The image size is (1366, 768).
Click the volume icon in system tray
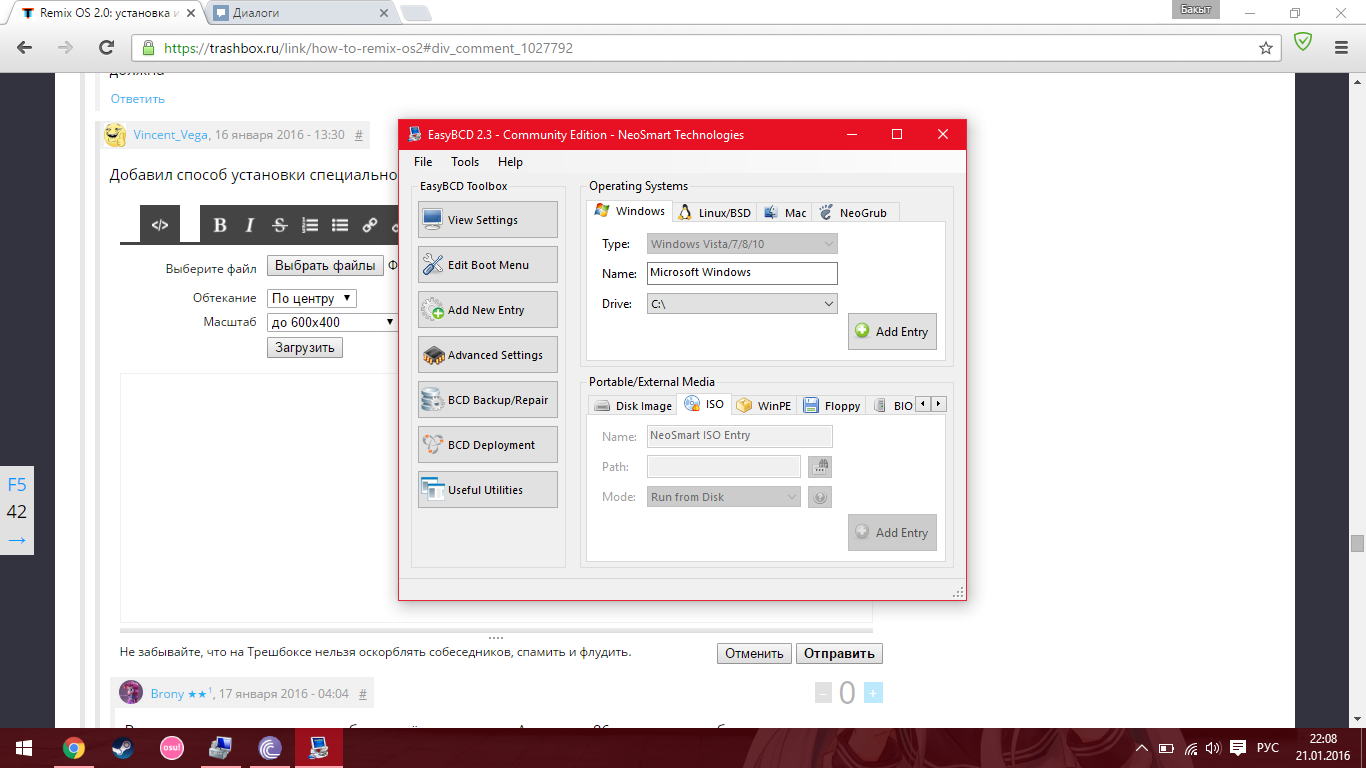tap(1213, 748)
